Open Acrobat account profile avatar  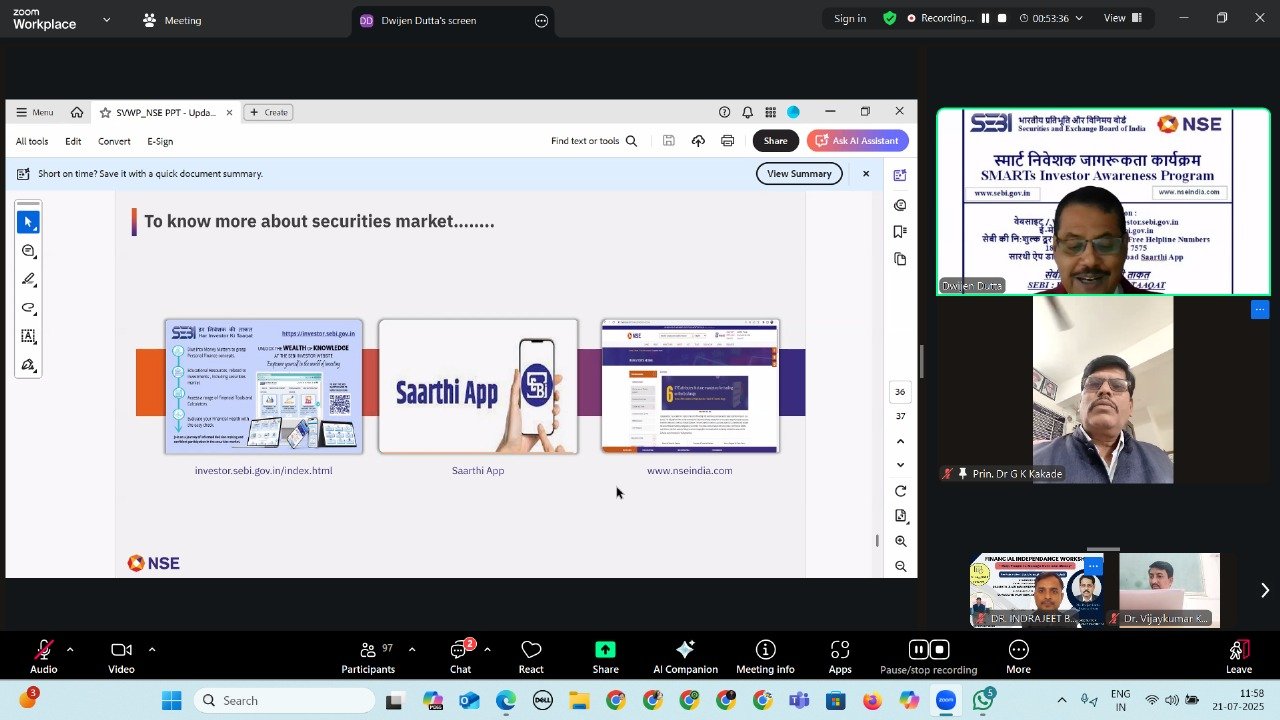click(793, 112)
